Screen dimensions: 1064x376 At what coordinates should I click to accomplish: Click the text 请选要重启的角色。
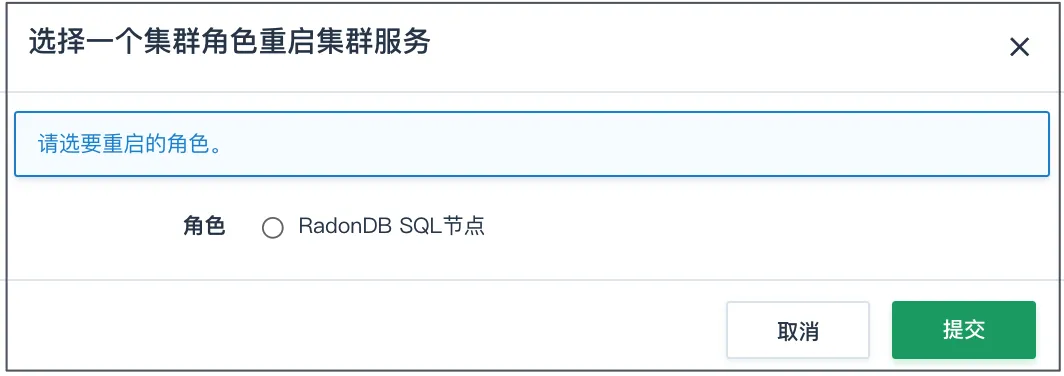point(131,145)
